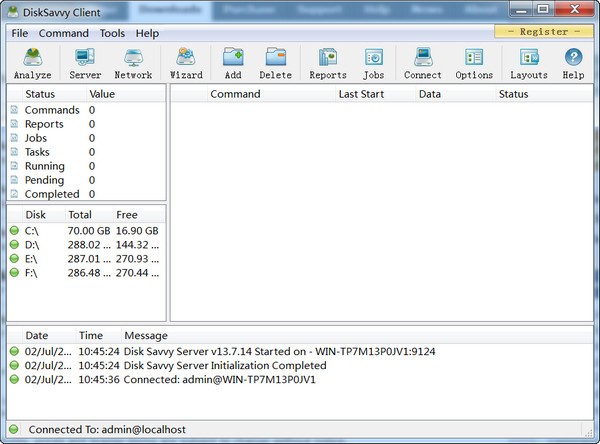Image resolution: width=600 pixels, height=444 pixels.
Task: Open the Command menu
Action: pyautogui.click(x=64, y=33)
